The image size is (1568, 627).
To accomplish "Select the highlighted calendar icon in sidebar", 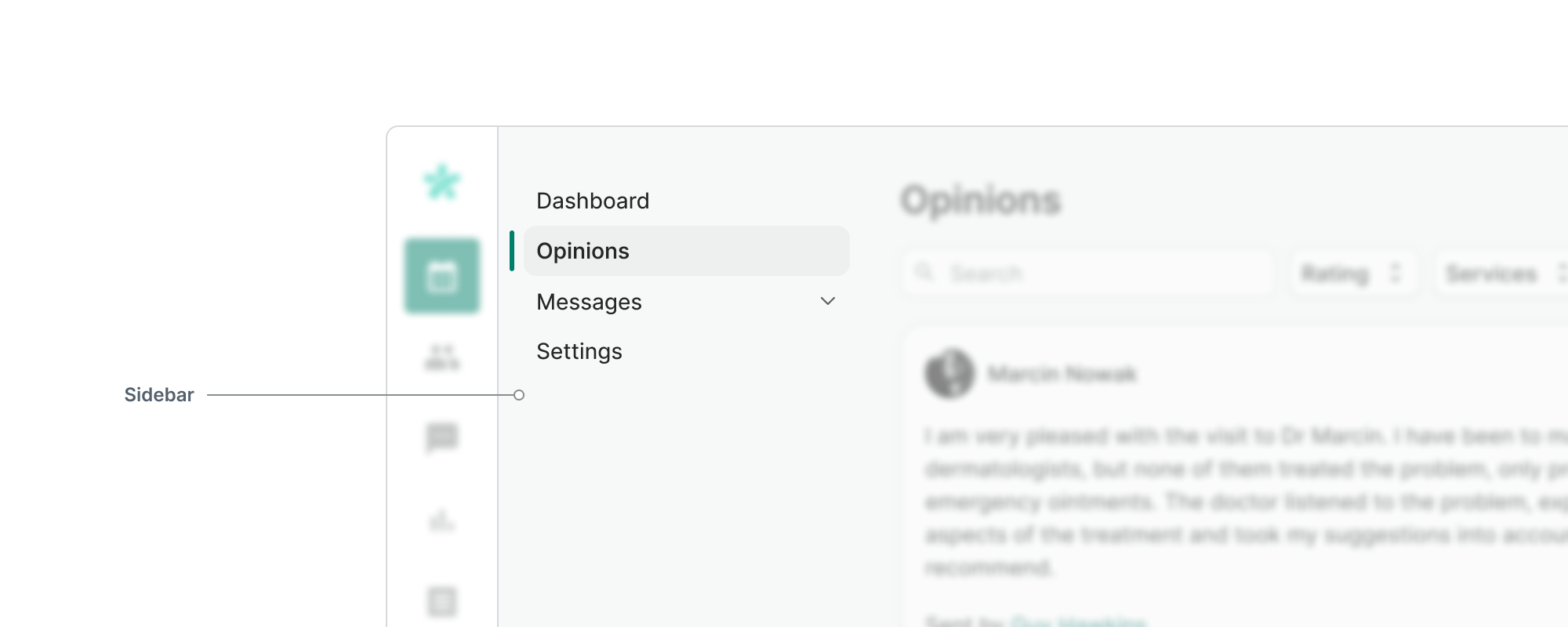I will [442, 277].
